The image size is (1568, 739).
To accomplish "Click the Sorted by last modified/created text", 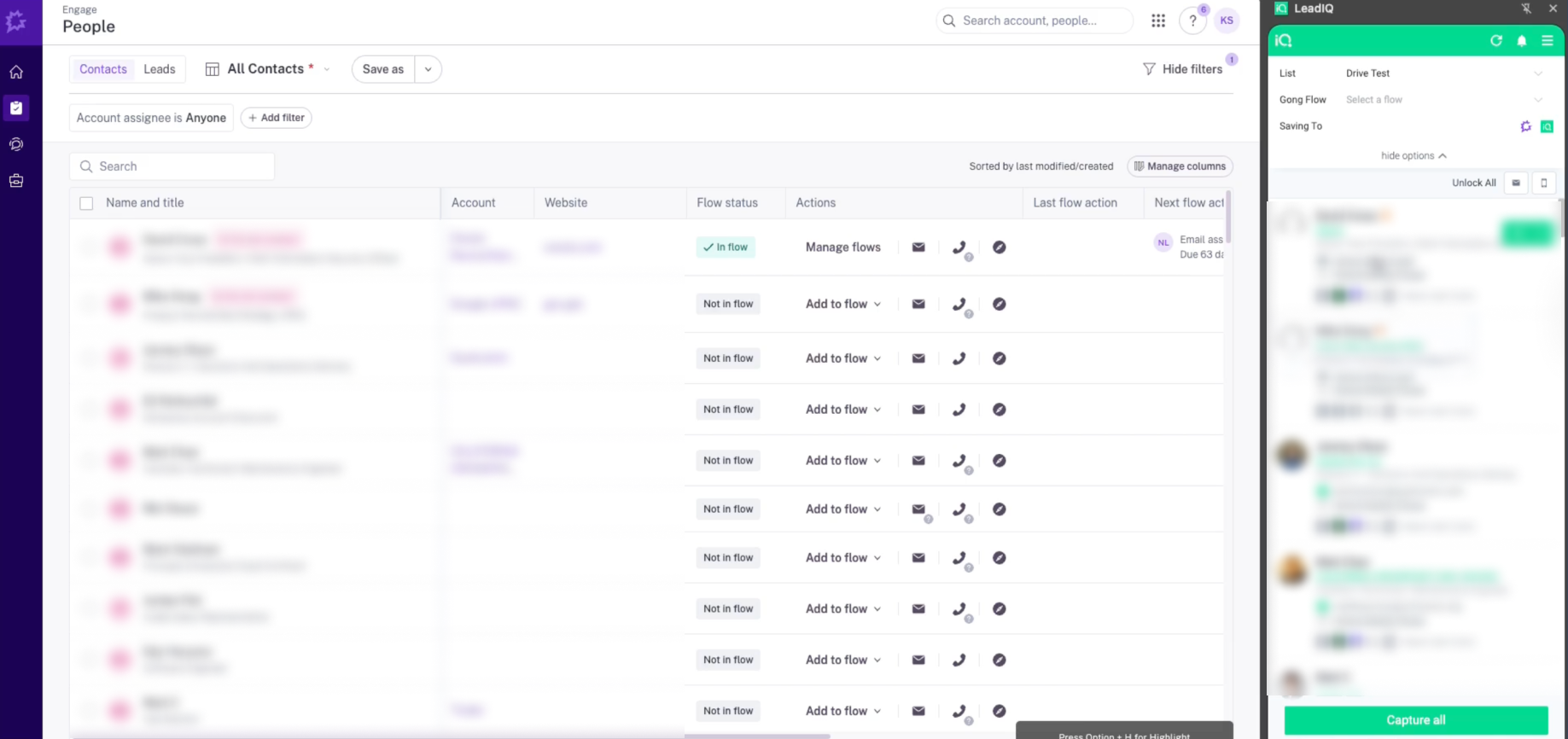I will tap(1041, 166).
